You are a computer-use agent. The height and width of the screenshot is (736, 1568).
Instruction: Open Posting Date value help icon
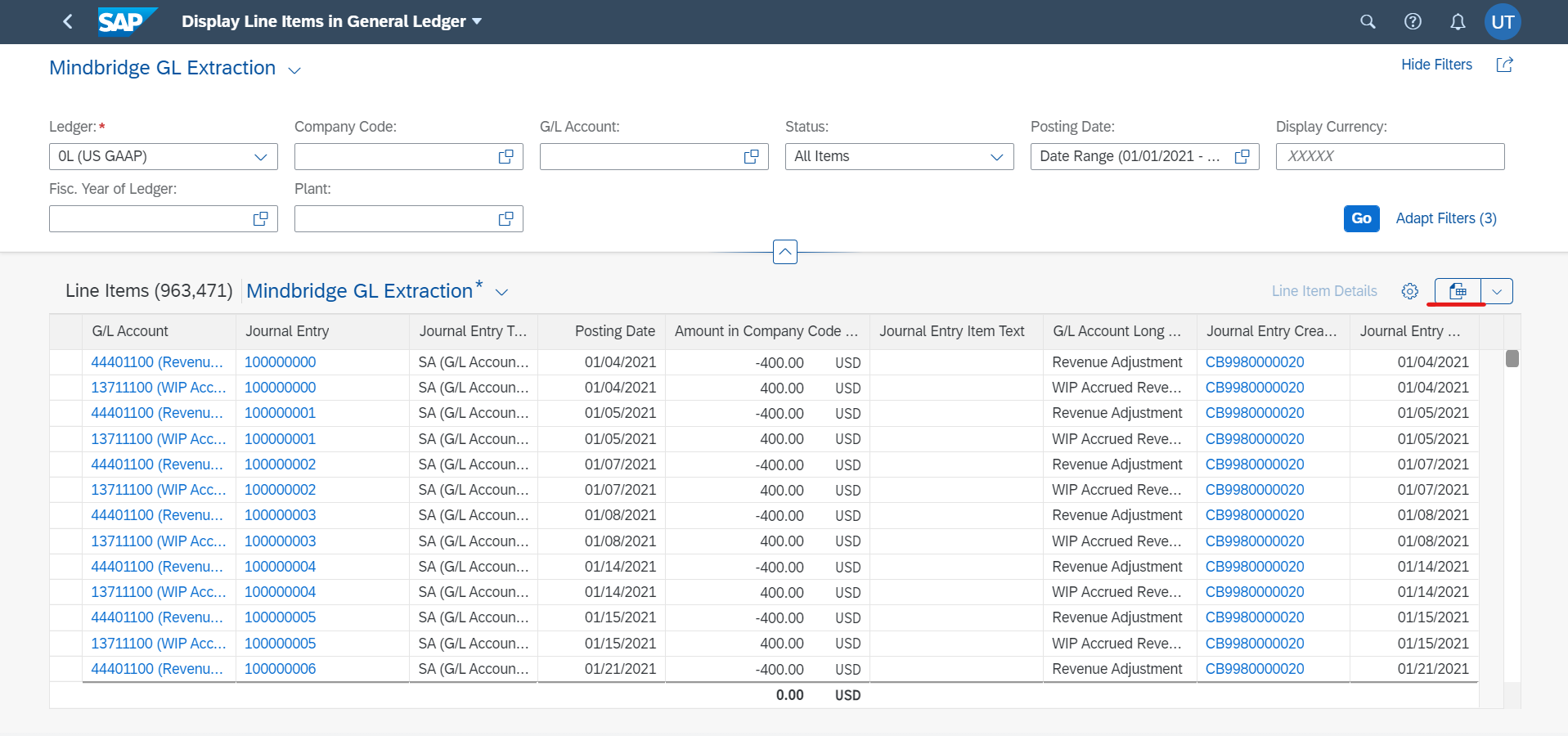pyautogui.click(x=1242, y=156)
